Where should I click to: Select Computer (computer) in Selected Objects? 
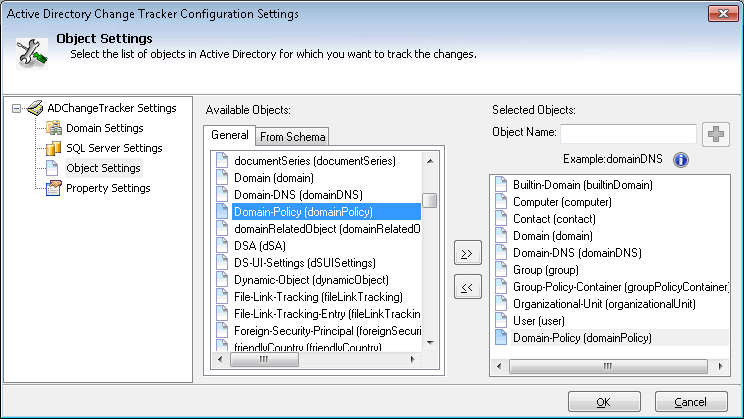point(562,202)
